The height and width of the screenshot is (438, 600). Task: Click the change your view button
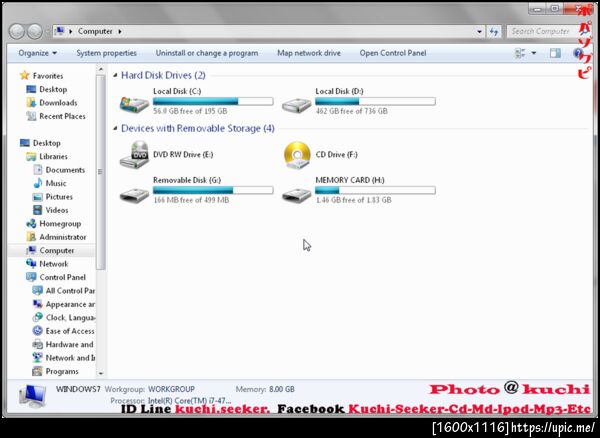point(520,53)
